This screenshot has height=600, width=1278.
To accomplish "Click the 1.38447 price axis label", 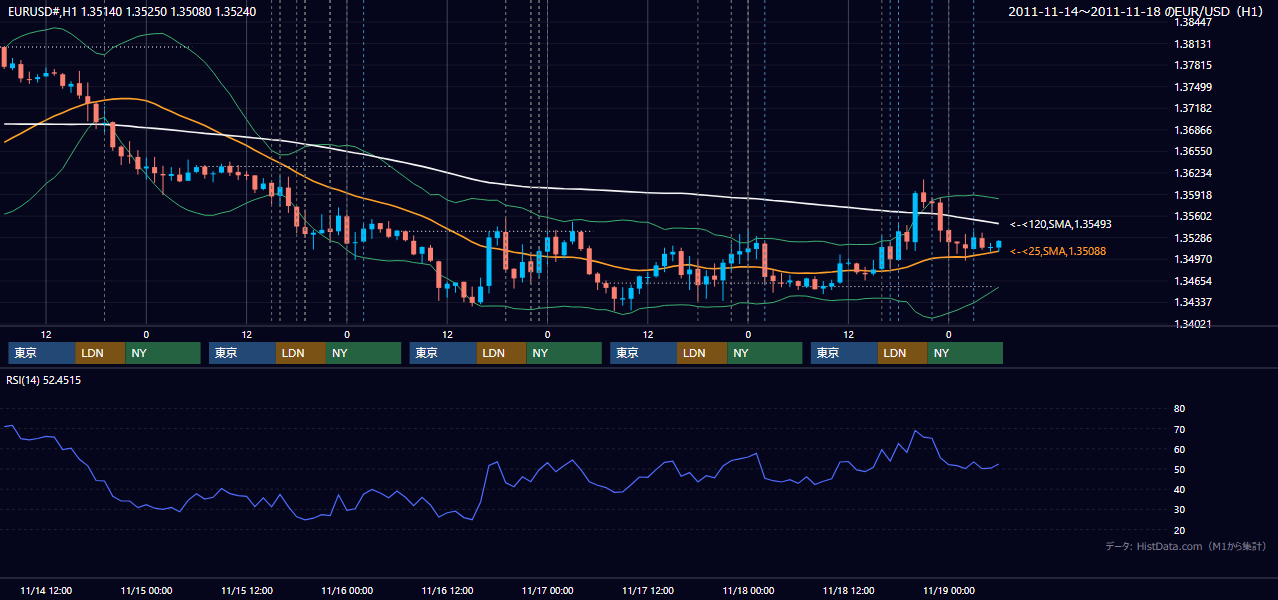I will coord(1193,22).
